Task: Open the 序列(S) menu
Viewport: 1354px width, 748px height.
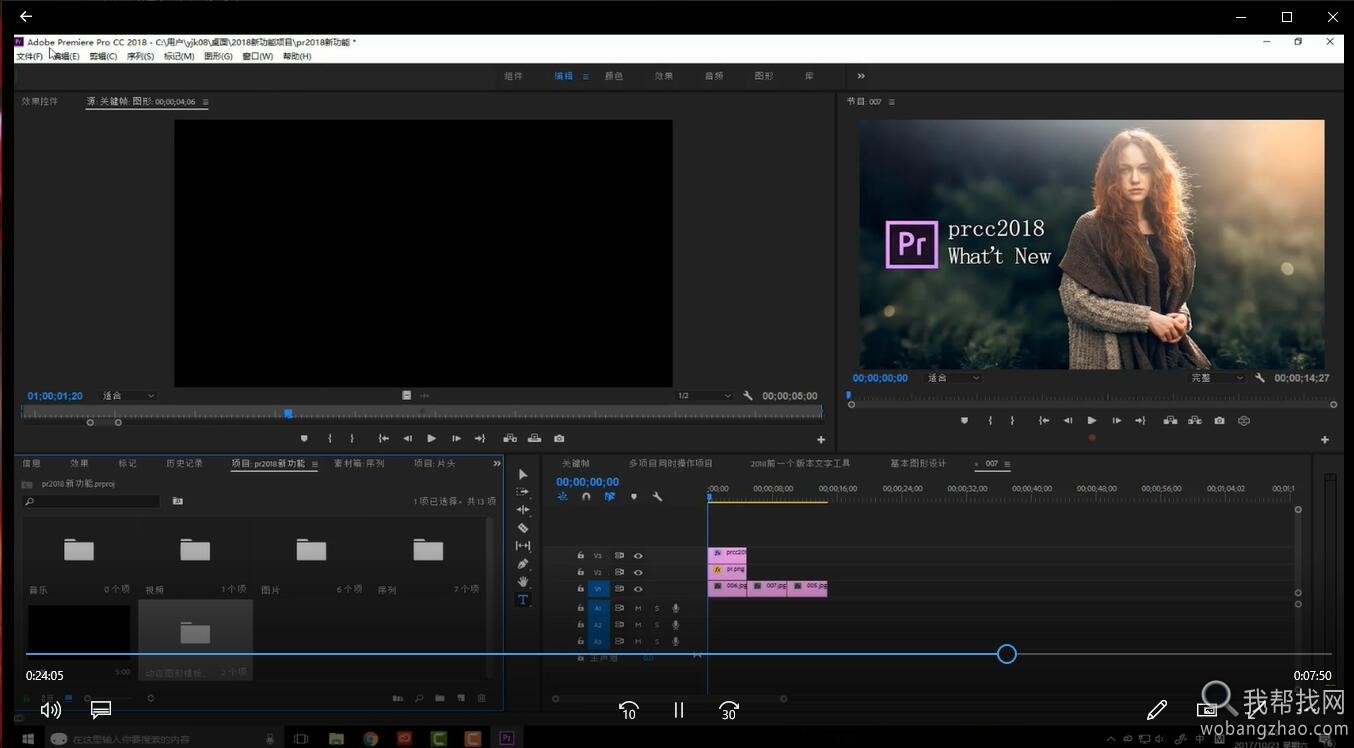Action: (x=140, y=57)
